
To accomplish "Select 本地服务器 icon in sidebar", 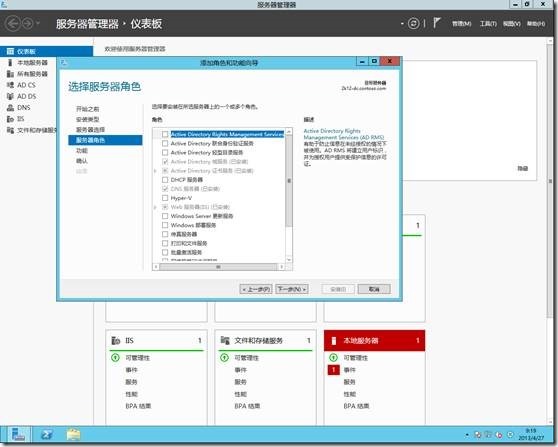I will [10, 63].
